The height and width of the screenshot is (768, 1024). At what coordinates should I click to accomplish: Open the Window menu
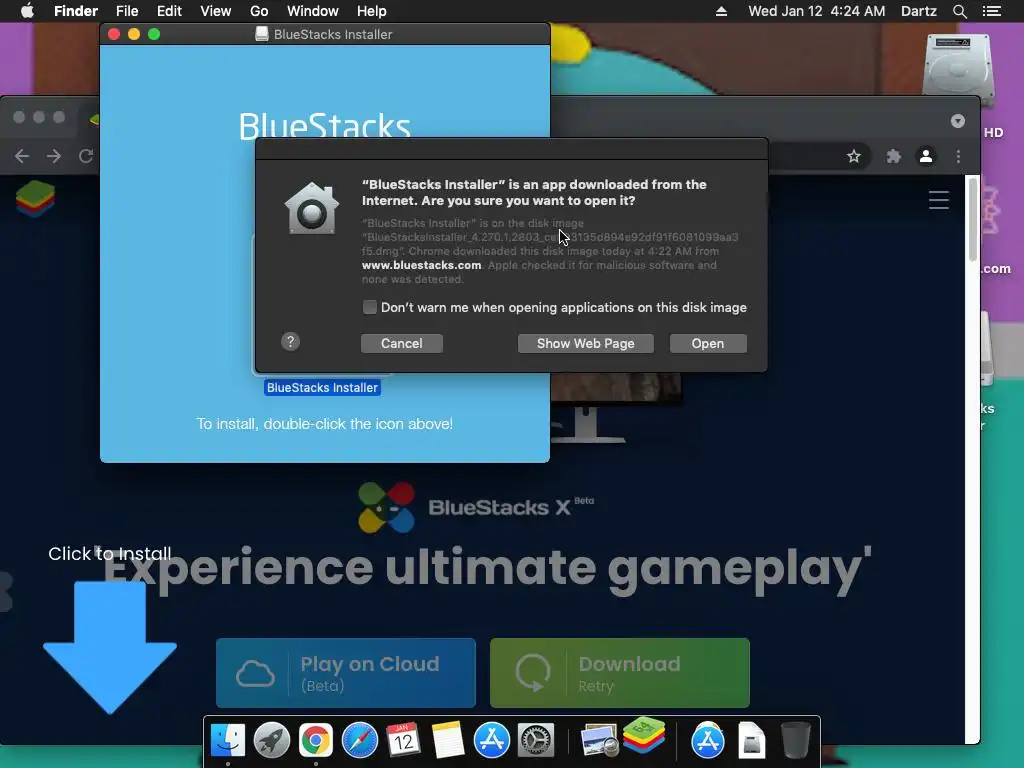tap(312, 11)
